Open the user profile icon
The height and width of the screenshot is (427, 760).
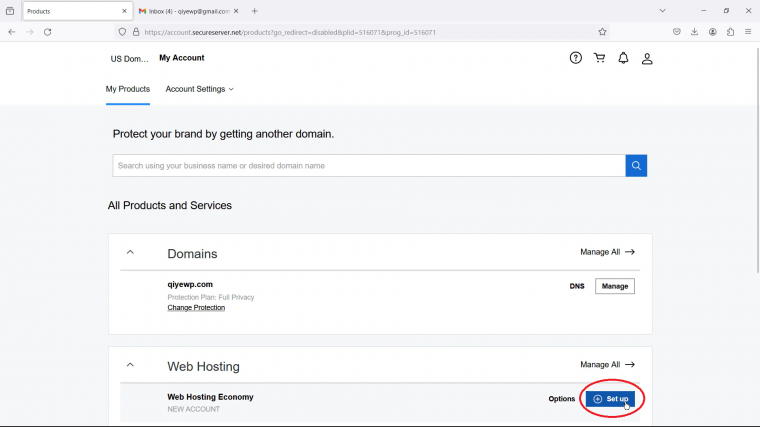(647, 59)
